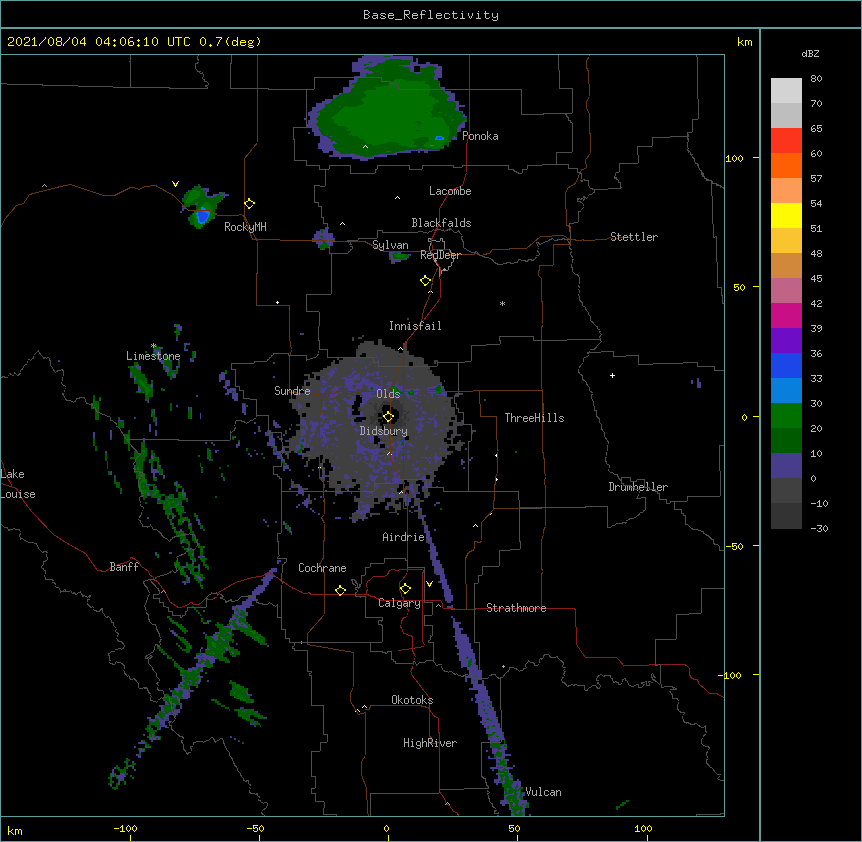Click the Drumheller label
Screen dimensions: 862x842
(x=638, y=487)
